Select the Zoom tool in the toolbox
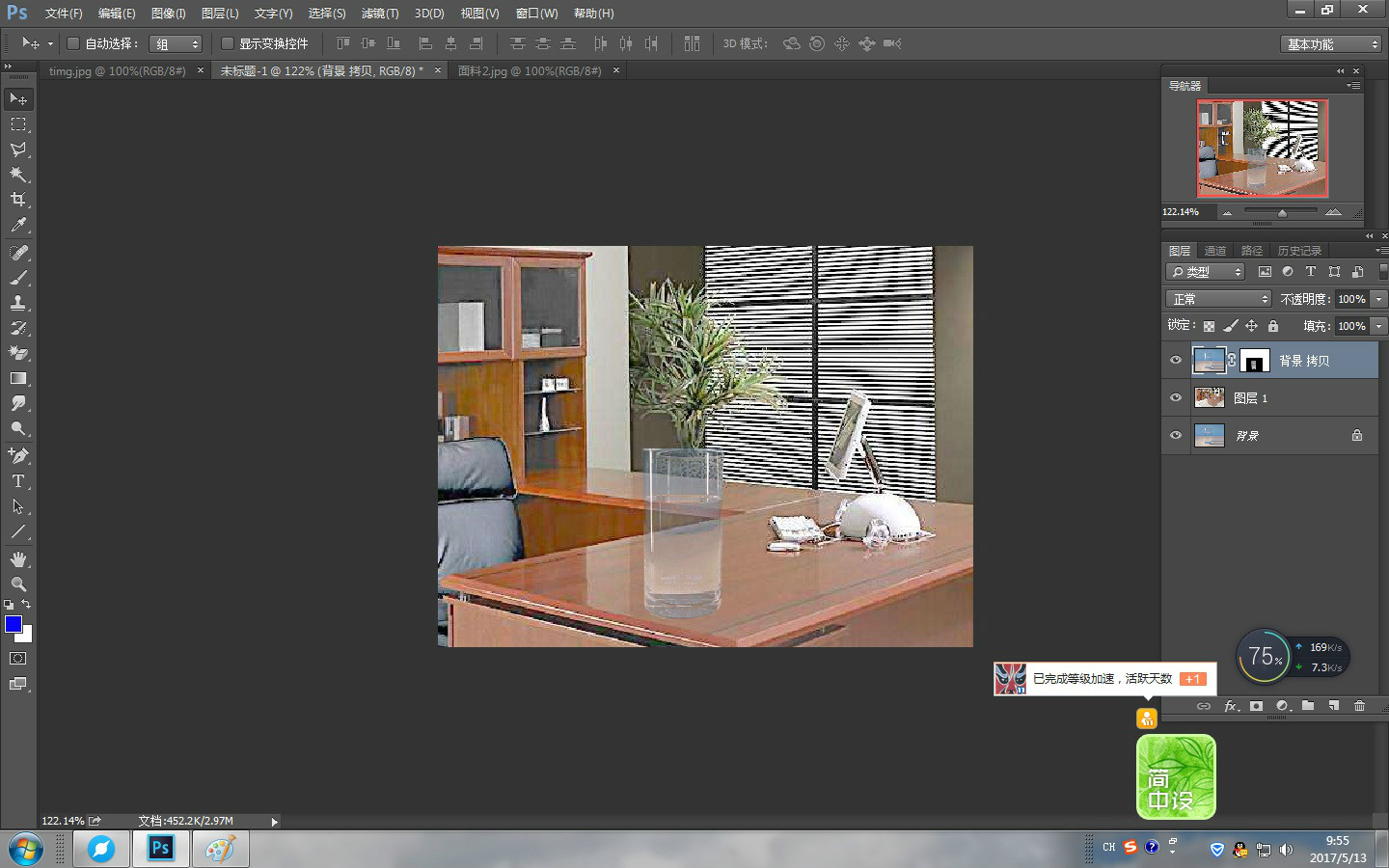The height and width of the screenshot is (868, 1389). pos(18,584)
